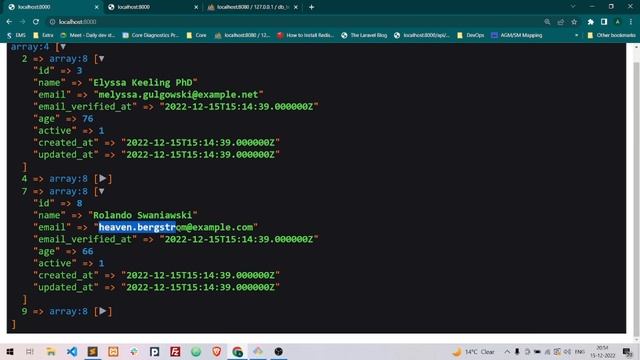Open the Other bookmarks folder
The width and height of the screenshot is (640, 360).
pos(611,36)
